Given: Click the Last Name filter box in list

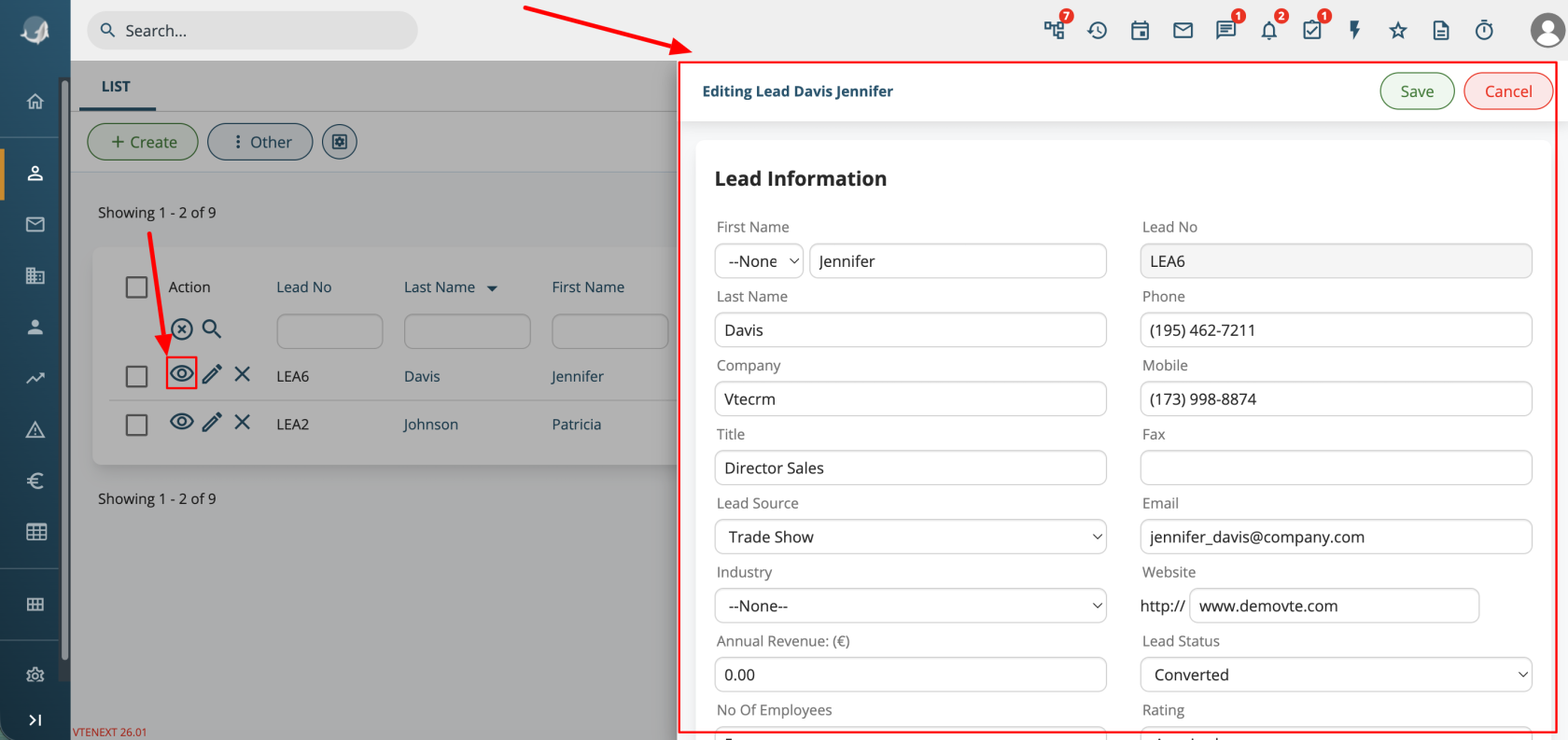Looking at the screenshot, I should point(467,331).
